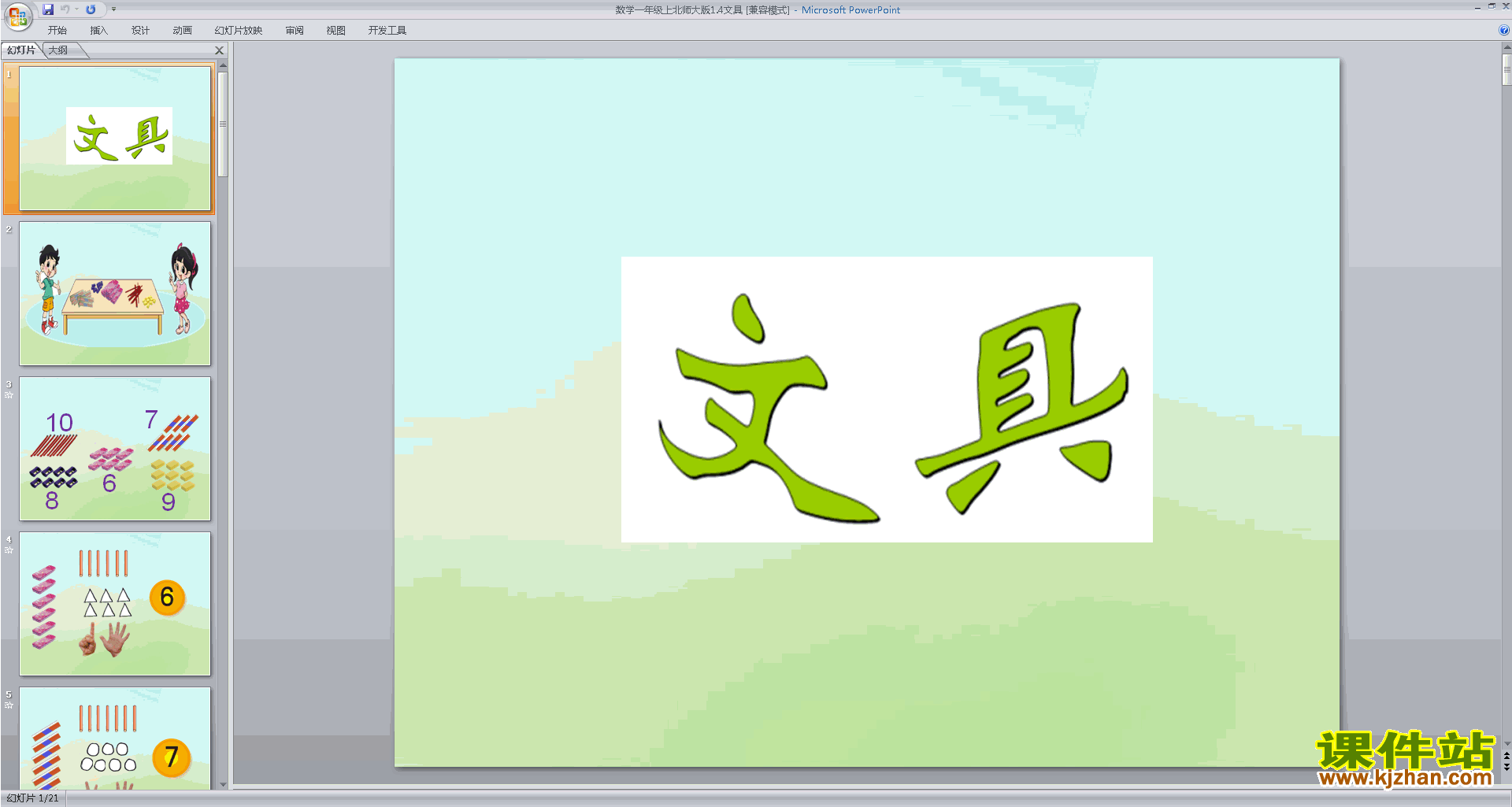Viewport: 1512px width, 807px height.
Task: Close the PowerPoint window
Action: (x=1506, y=6)
